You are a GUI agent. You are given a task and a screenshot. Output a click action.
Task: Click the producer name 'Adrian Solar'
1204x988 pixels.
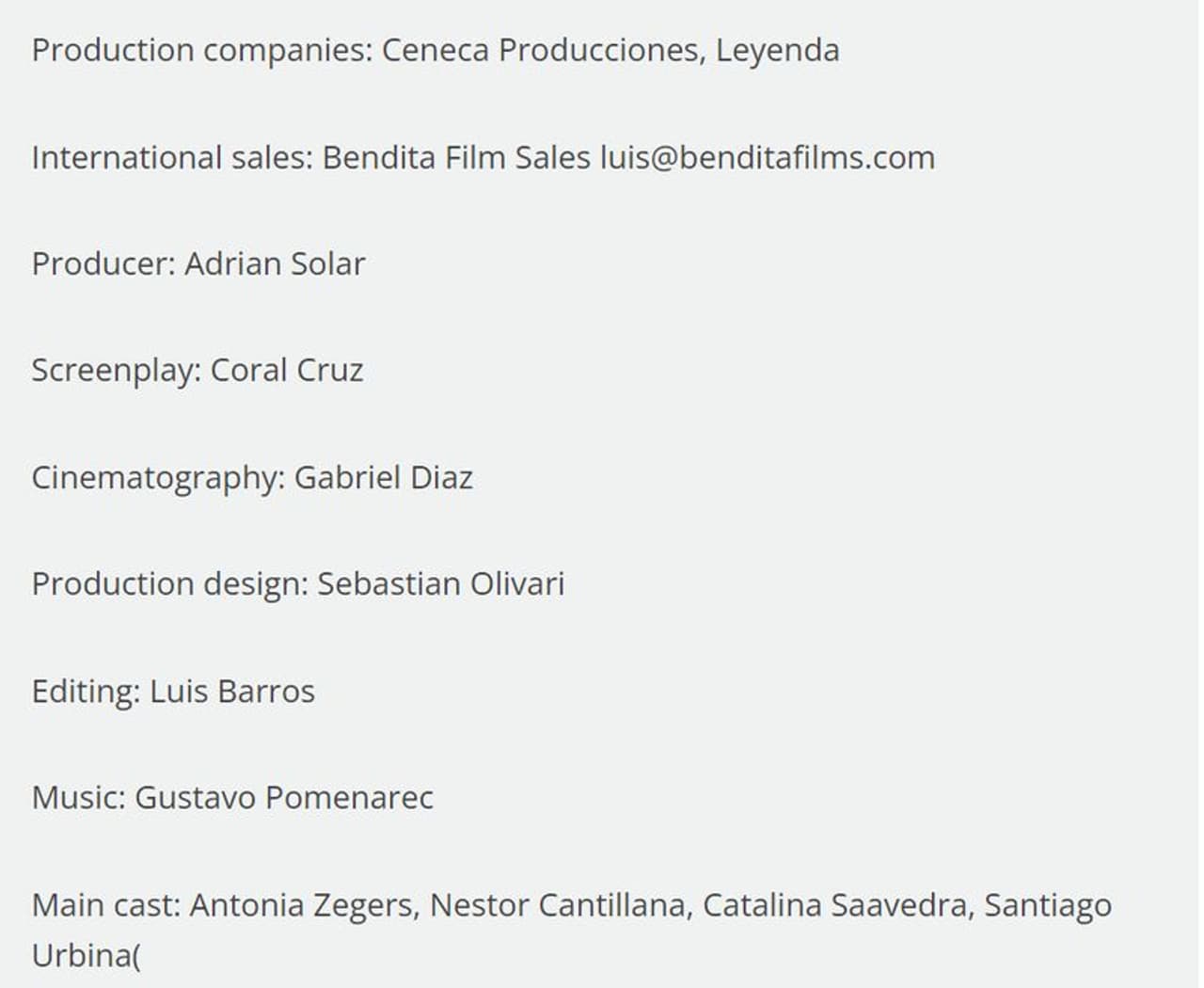(275, 264)
